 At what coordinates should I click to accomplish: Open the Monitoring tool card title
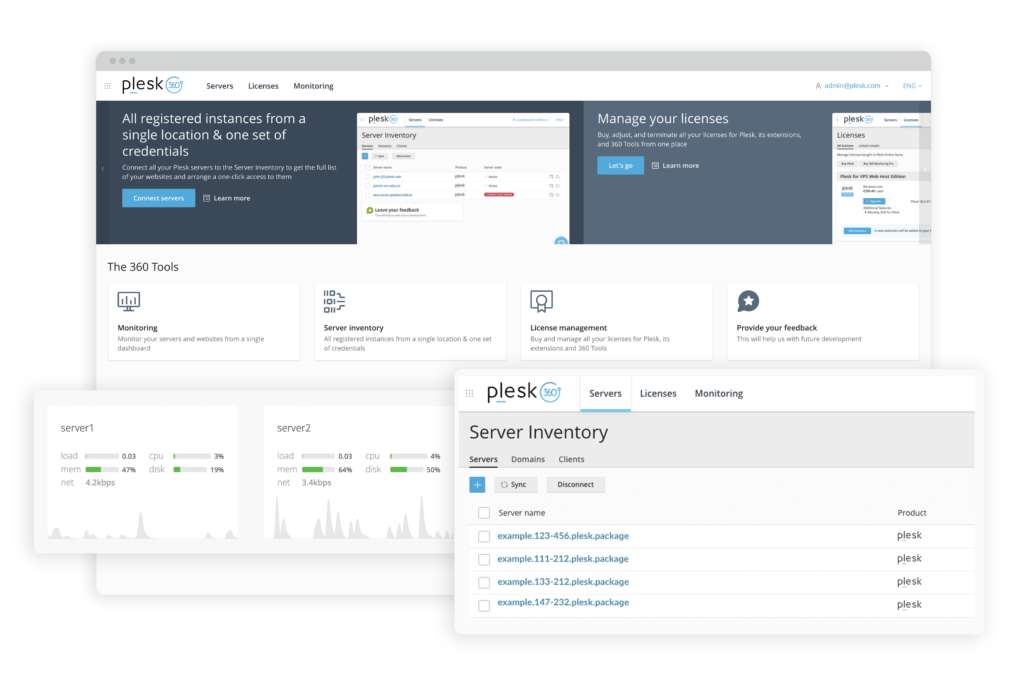[137, 328]
